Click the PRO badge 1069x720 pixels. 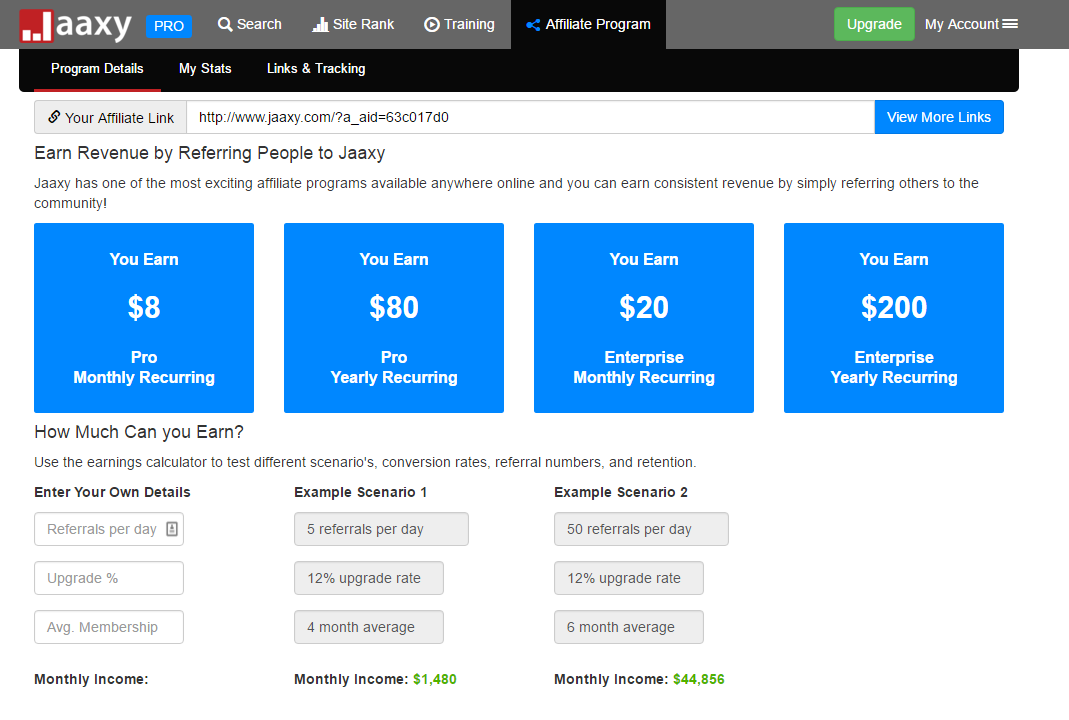coord(168,26)
